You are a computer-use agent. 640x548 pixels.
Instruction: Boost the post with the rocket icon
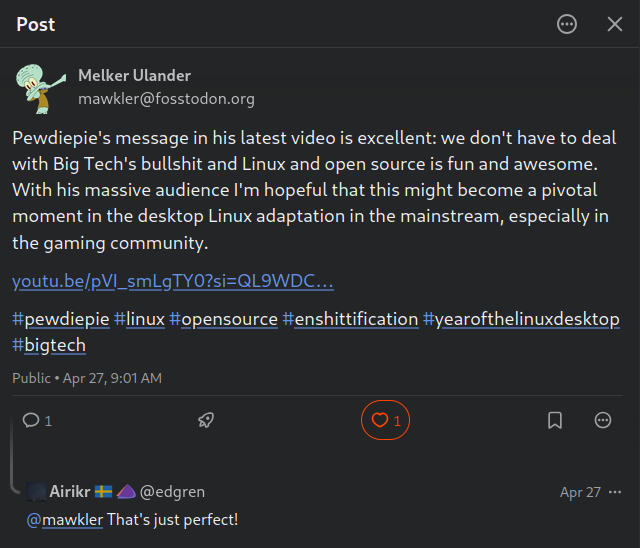(x=206, y=420)
